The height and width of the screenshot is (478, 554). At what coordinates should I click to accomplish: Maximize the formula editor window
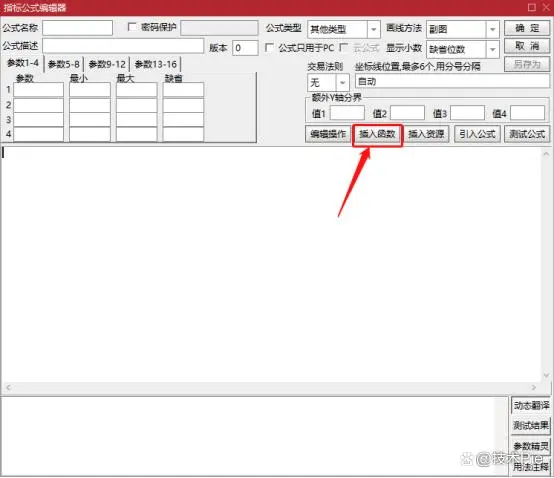[532, 7]
